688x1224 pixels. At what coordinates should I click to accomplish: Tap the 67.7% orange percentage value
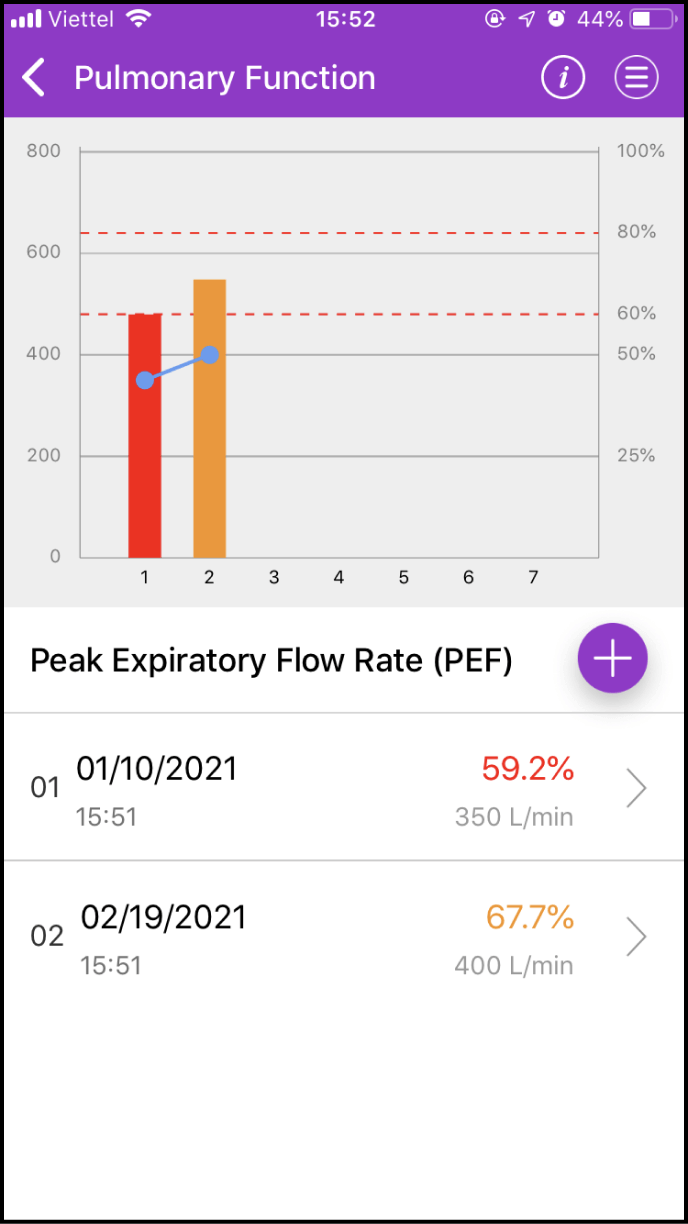[530, 917]
